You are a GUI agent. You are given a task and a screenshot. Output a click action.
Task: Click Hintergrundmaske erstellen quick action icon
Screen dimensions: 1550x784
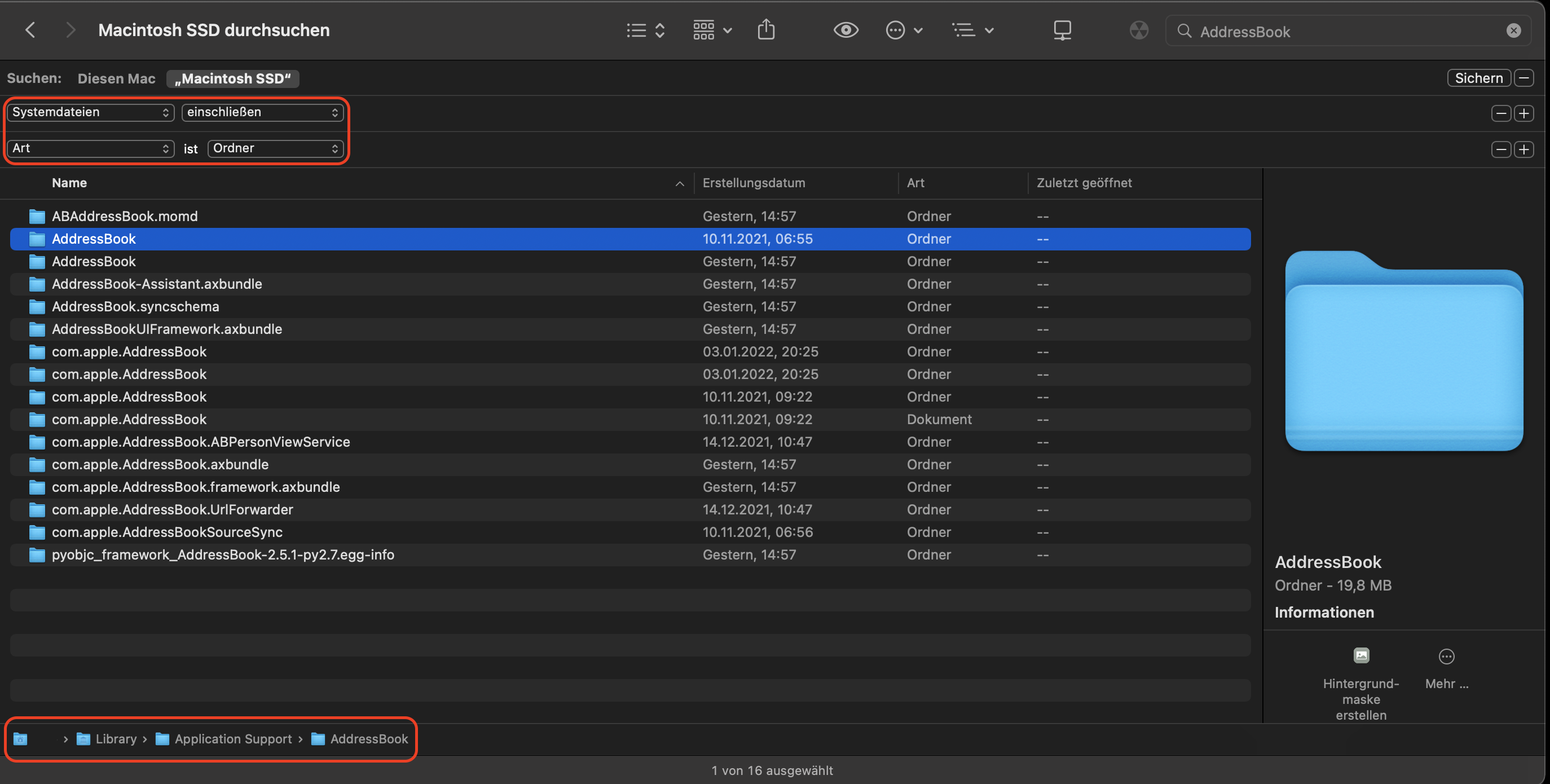click(1361, 655)
